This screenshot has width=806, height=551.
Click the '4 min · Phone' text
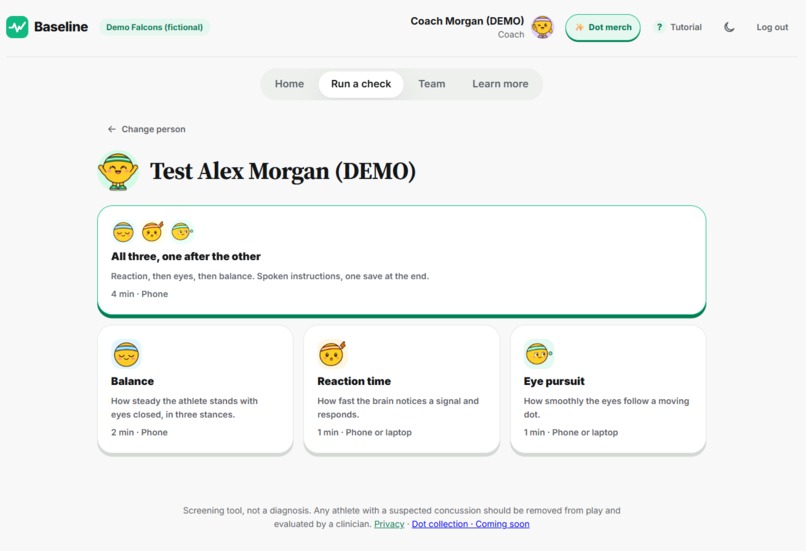tap(139, 294)
